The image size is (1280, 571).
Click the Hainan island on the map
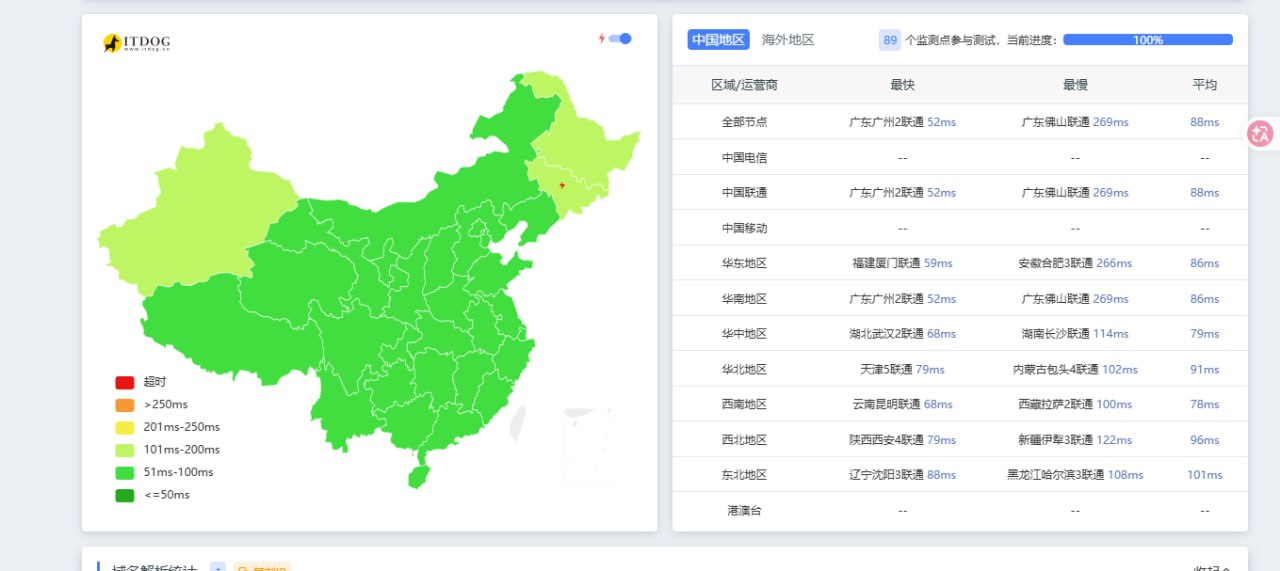pyautogui.click(x=419, y=475)
